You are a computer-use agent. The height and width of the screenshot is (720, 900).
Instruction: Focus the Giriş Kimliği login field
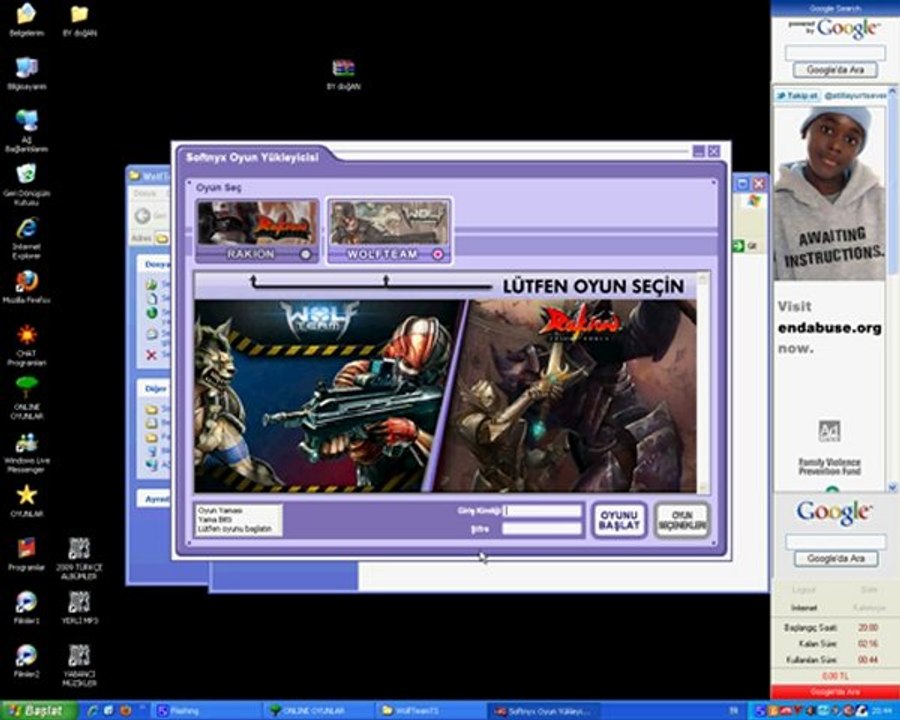click(x=542, y=510)
